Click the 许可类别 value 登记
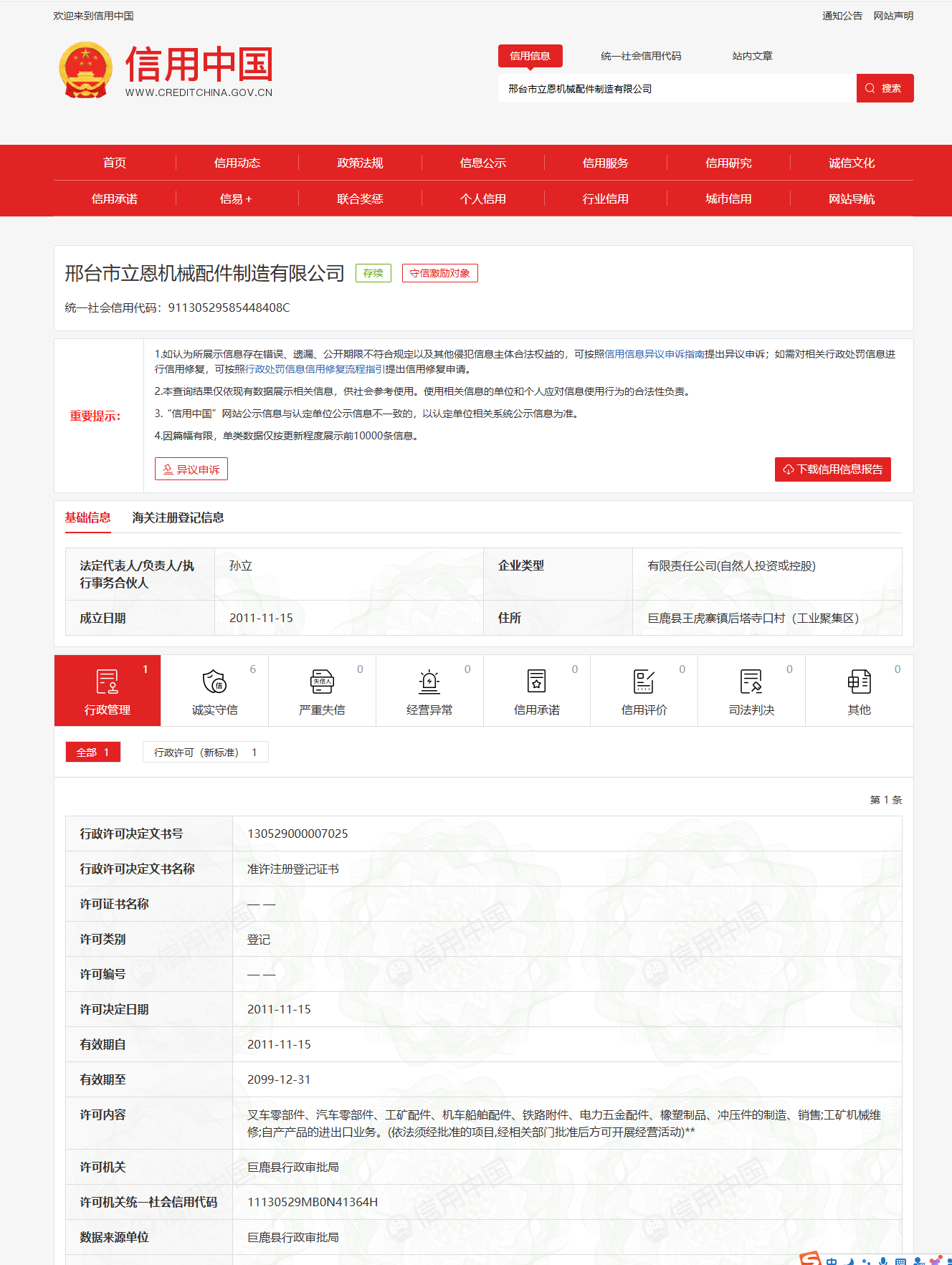952x1265 pixels. point(259,939)
